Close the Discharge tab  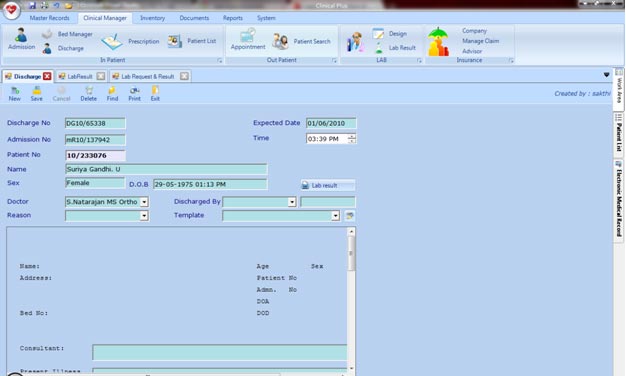point(47,76)
